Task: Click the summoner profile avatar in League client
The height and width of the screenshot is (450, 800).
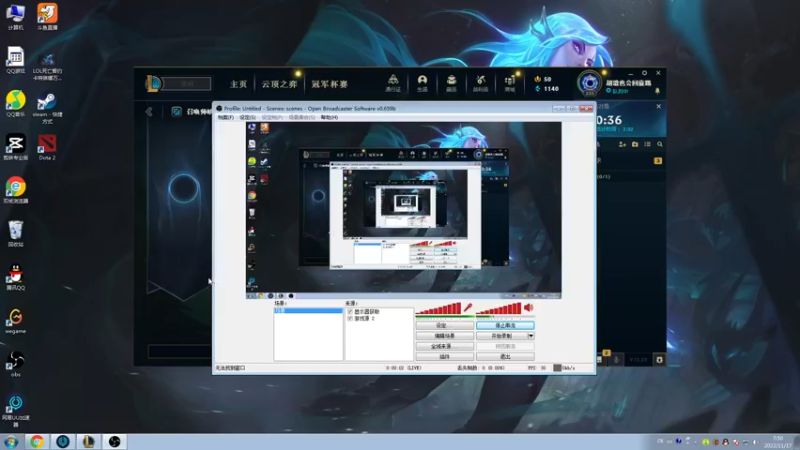Action: click(x=589, y=83)
